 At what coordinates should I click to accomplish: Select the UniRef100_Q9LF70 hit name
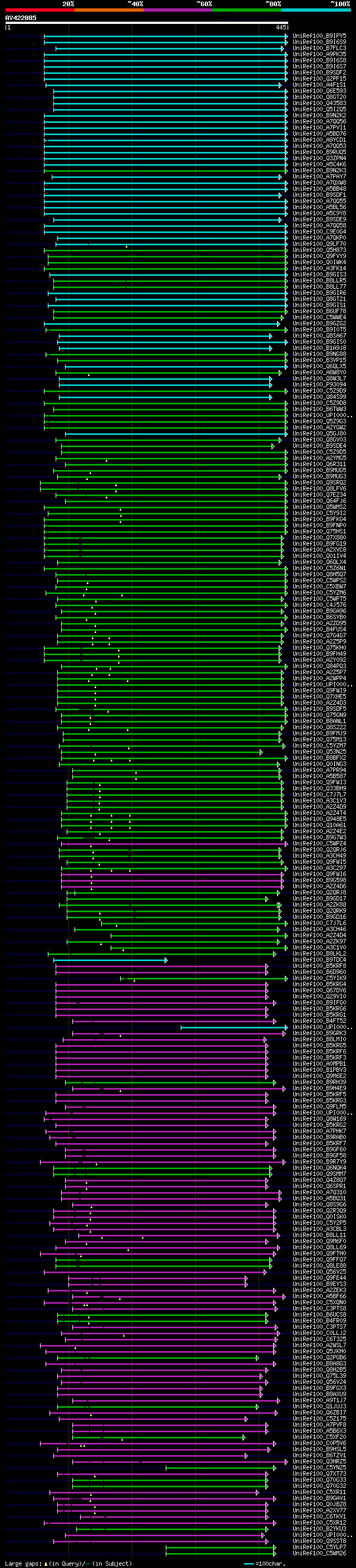pos(319,244)
